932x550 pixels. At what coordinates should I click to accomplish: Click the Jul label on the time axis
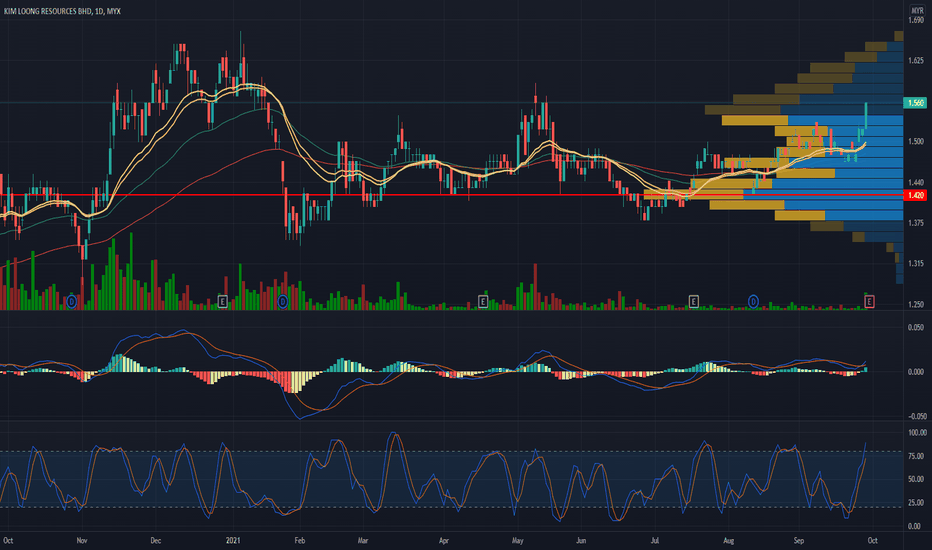click(x=654, y=540)
